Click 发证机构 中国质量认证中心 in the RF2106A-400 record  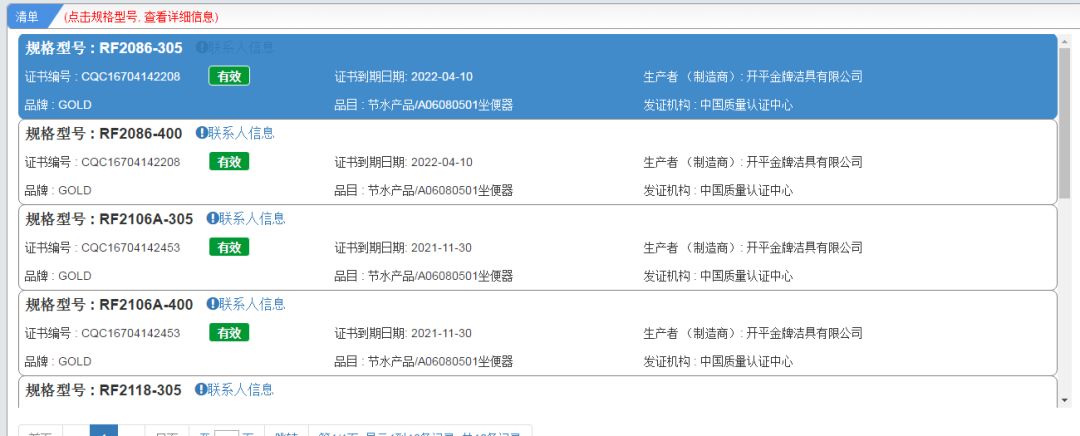point(718,362)
